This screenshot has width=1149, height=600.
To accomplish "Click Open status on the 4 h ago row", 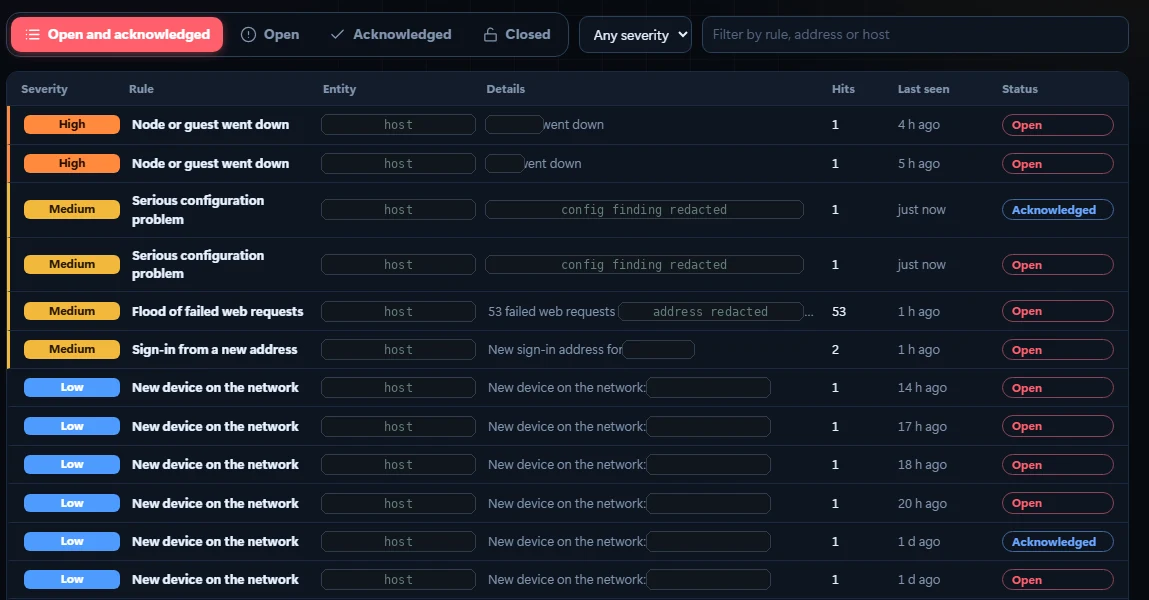I will pyautogui.click(x=1057, y=125).
